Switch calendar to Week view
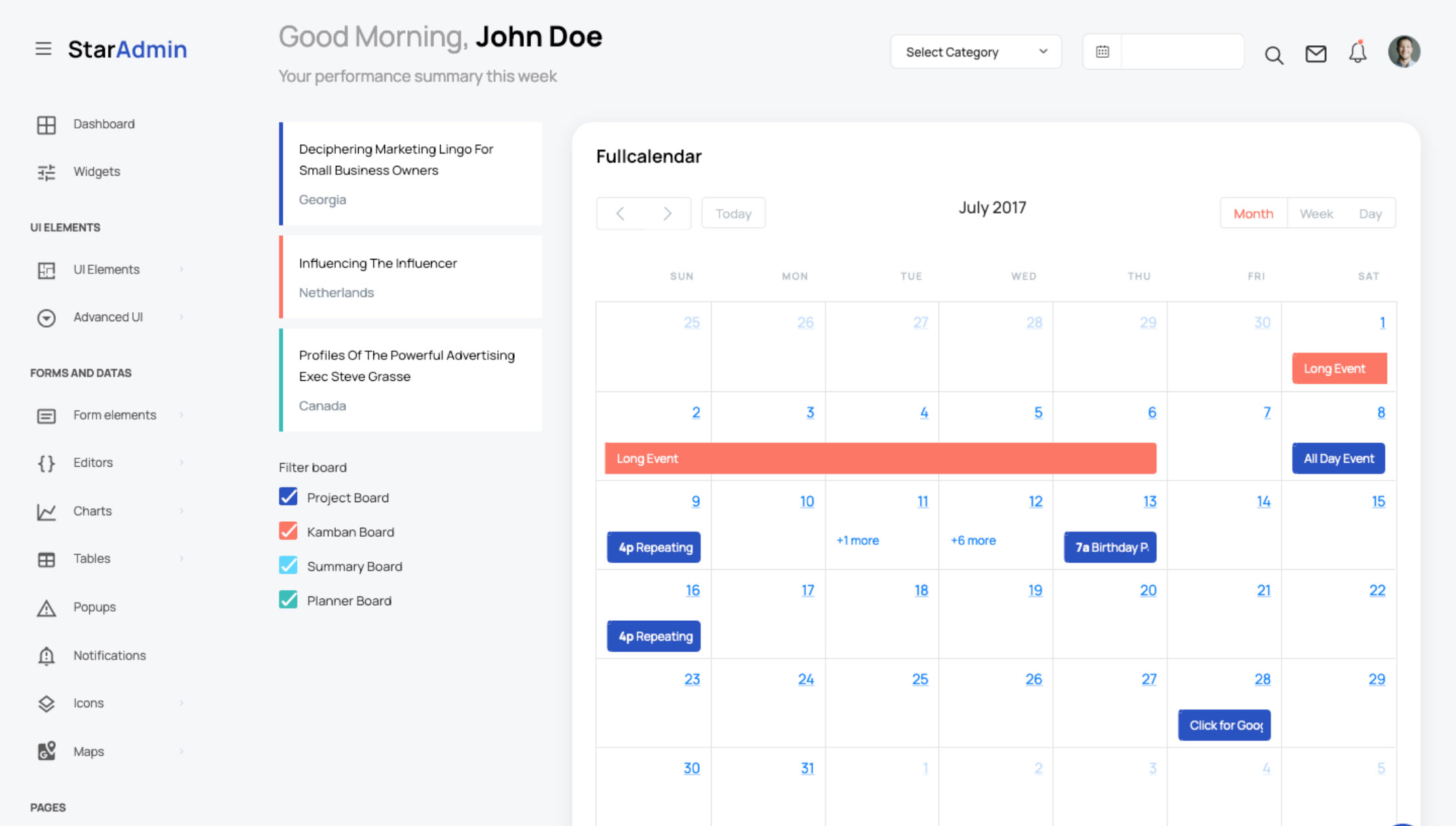Viewport: 1456px width, 826px height. (x=1316, y=214)
